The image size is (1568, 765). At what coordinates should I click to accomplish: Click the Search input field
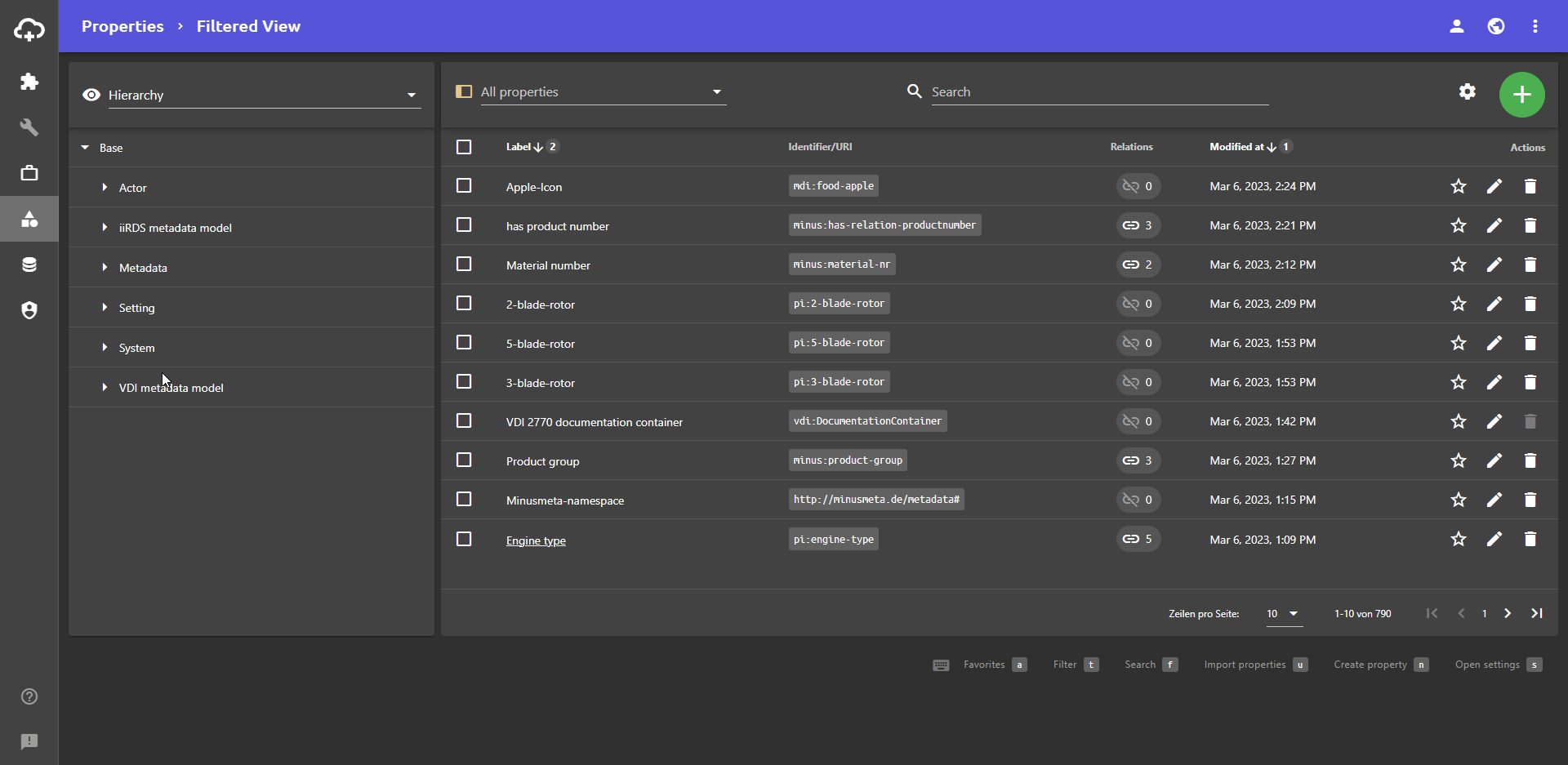pos(1100,91)
